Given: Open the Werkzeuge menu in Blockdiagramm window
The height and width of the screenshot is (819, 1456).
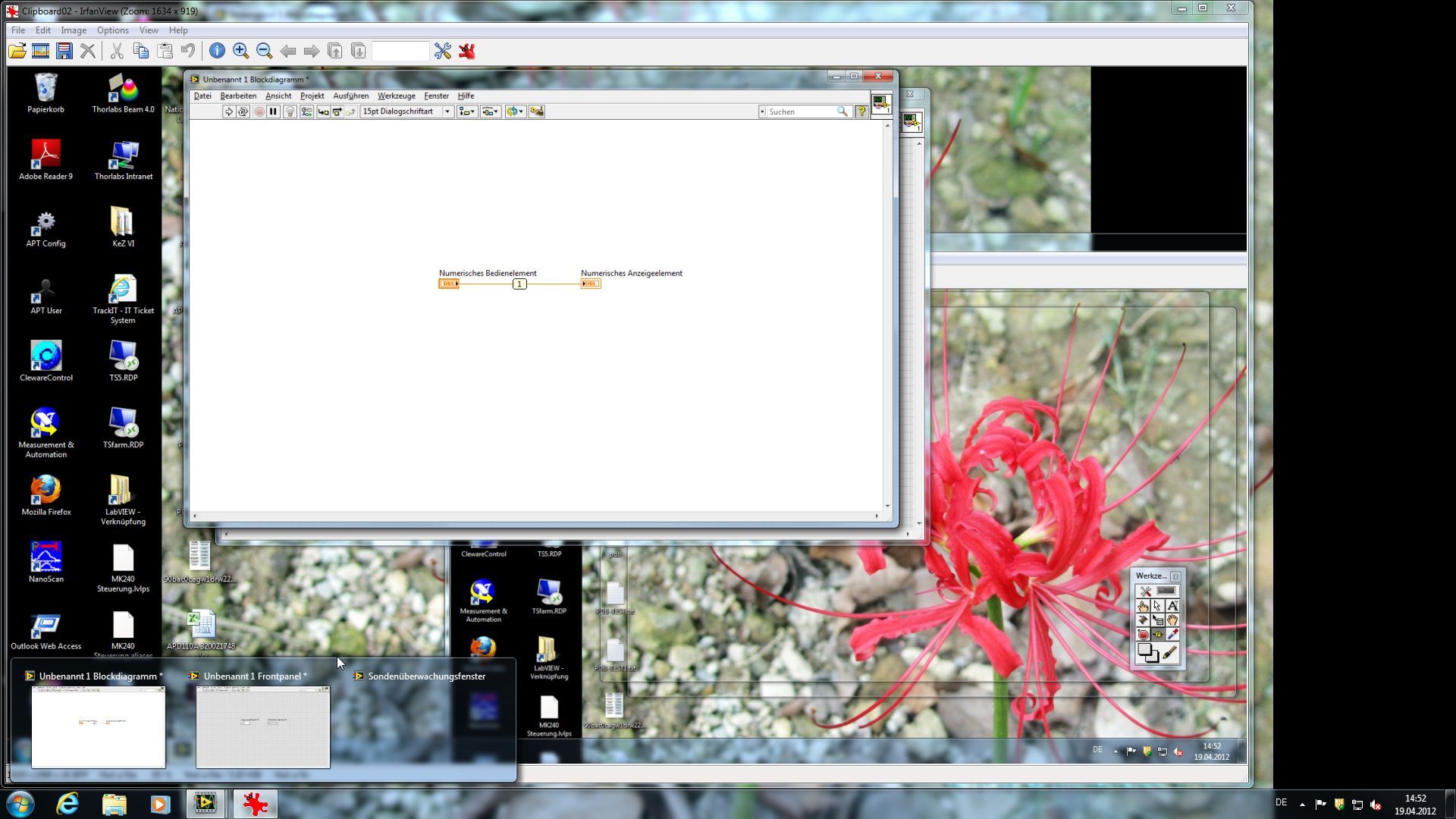Looking at the screenshot, I should [396, 96].
